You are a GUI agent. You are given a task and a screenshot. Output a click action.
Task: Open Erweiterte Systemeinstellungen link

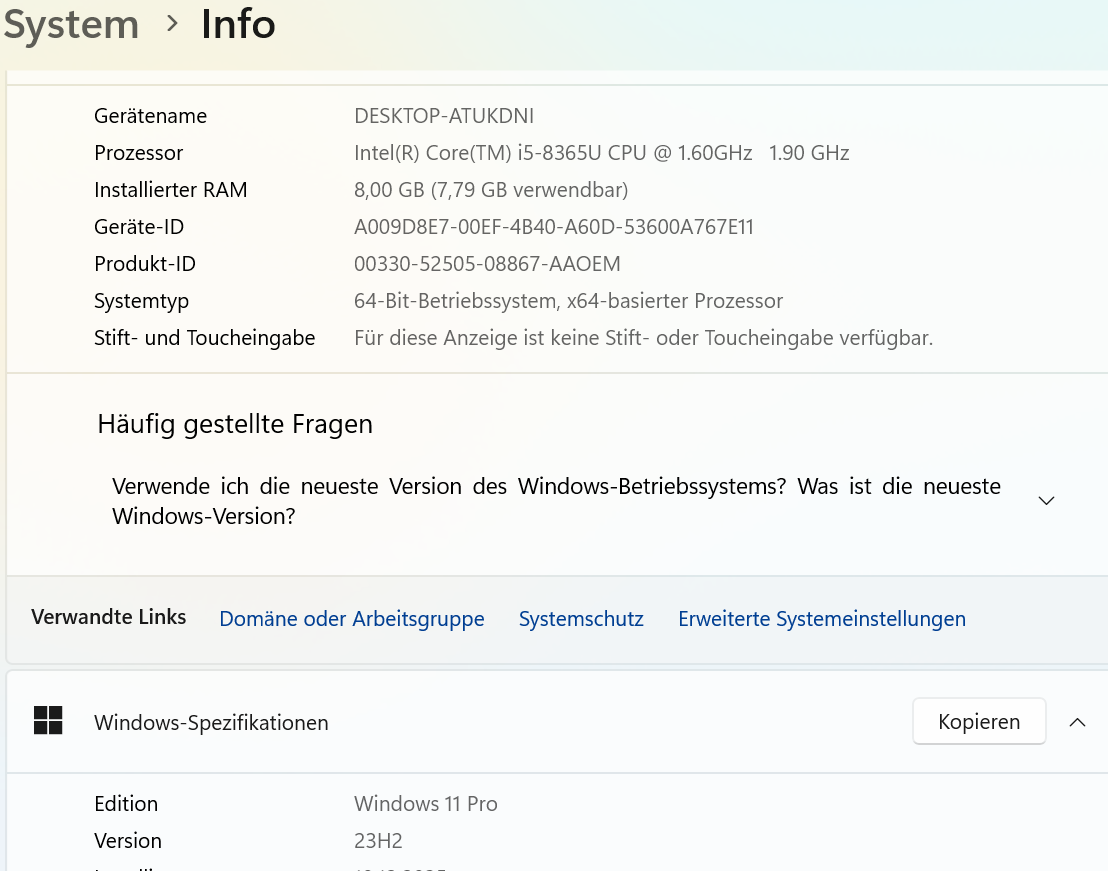click(822, 619)
